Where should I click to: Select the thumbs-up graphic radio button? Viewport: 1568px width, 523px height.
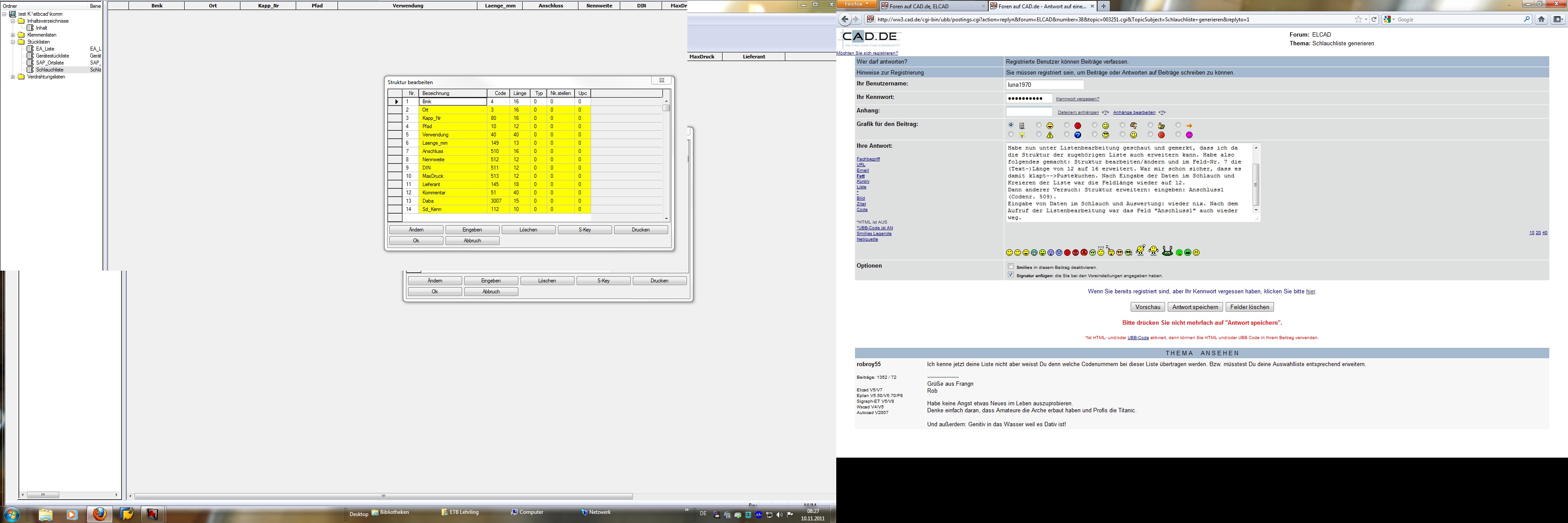pos(1150,125)
